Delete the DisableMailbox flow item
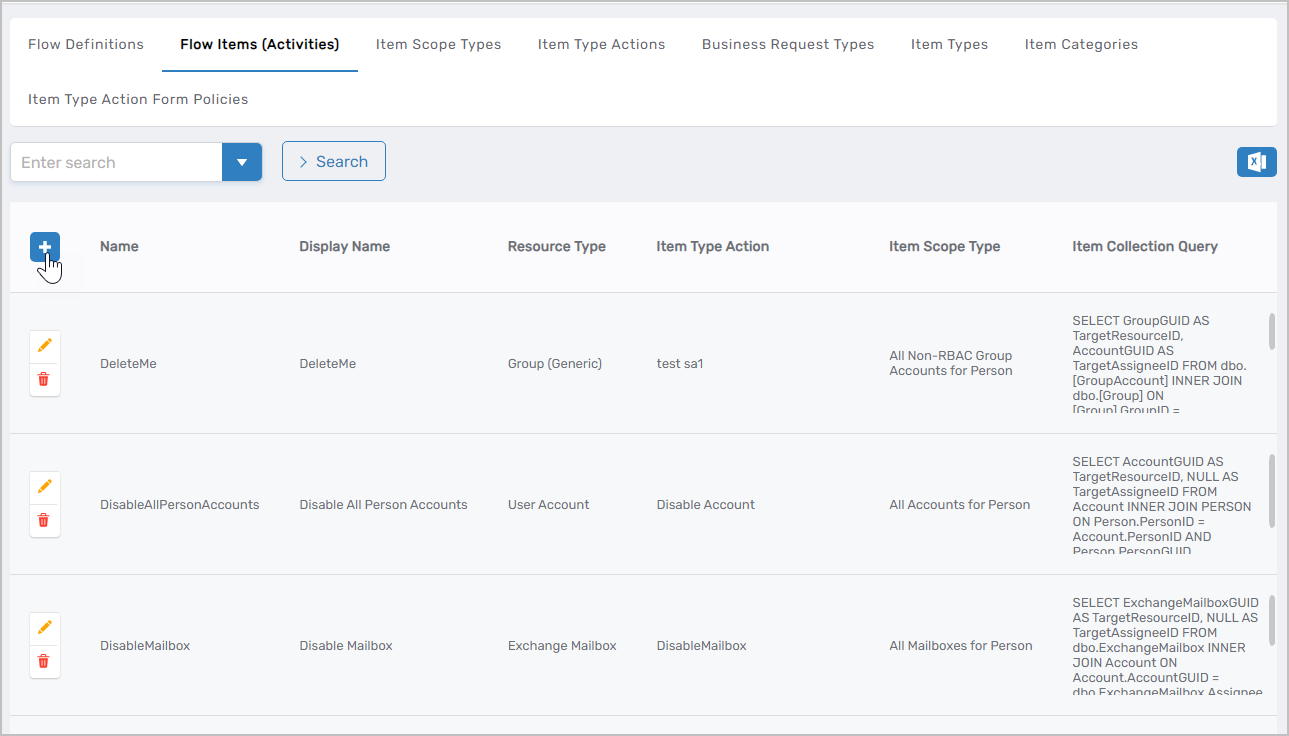The height and width of the screenshot is (736, 1289). [44, 661]
